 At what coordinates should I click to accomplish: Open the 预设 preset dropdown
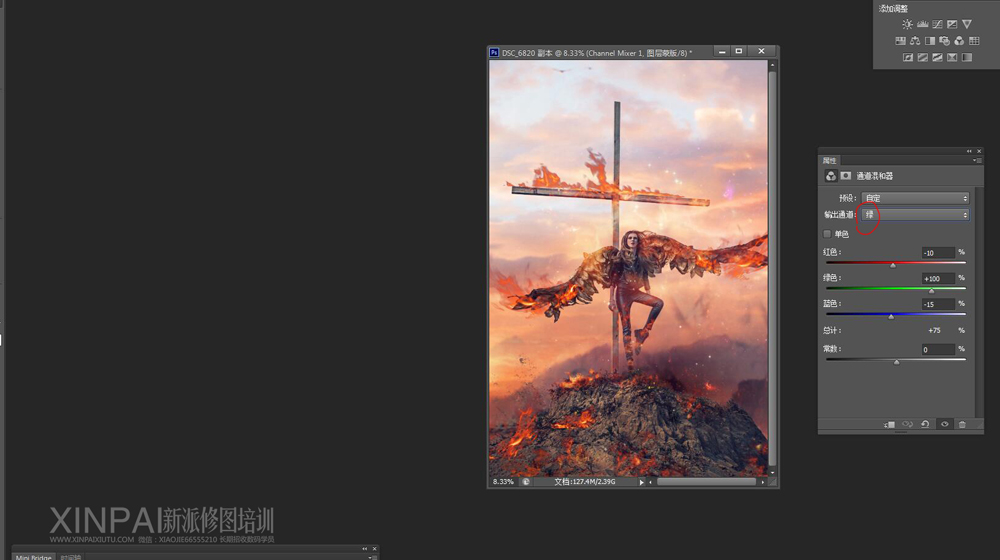click(x=915, y=198)
